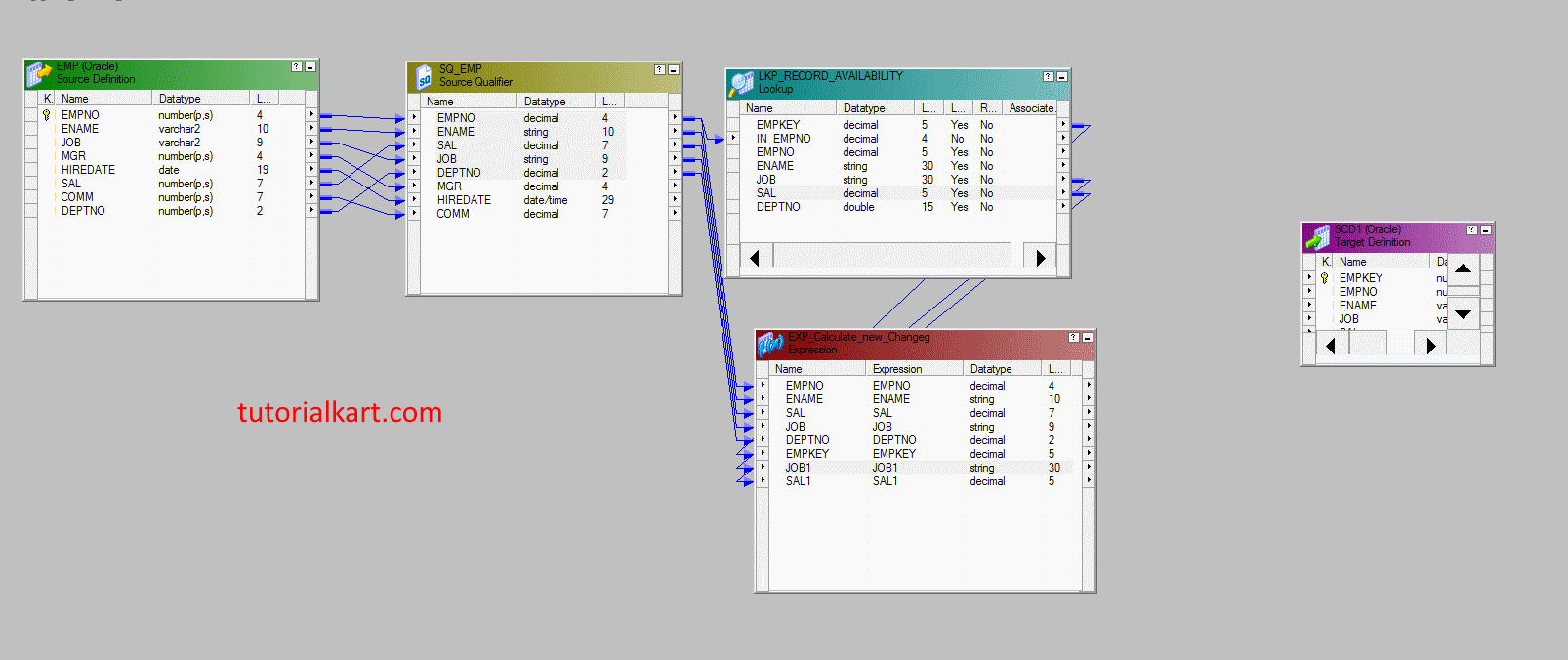Select the IN_EMPNO port in the Lookup
The height and width of the screenshot is (660, 1568).
pyautogui.click(x=783, y=139)
